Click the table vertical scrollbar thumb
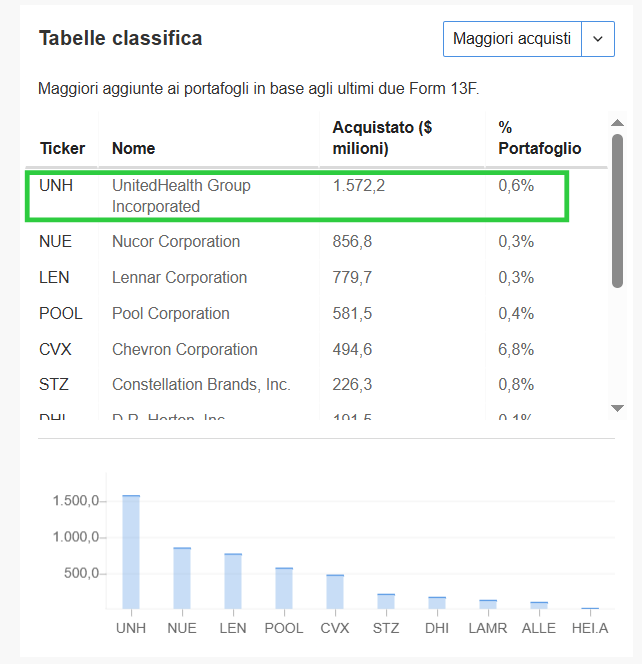 pyautogui.click(x=617, y=211)
